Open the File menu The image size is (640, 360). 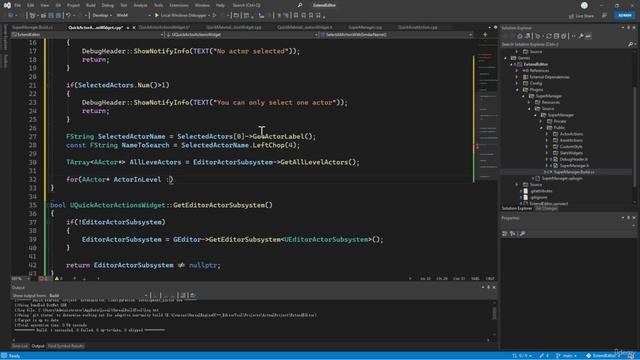[x=18, y=5]
